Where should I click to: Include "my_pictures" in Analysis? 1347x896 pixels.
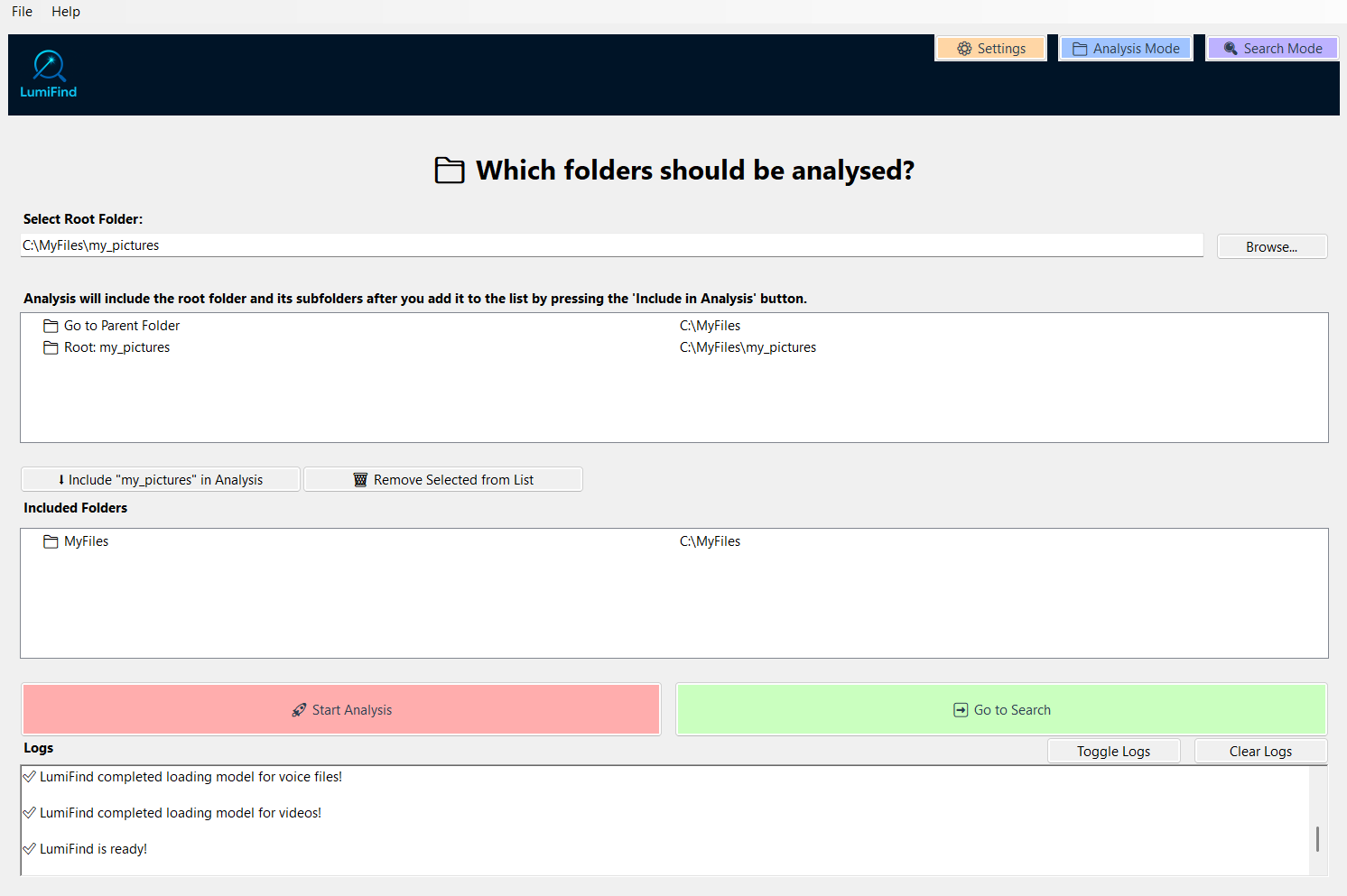pos(161,480)
